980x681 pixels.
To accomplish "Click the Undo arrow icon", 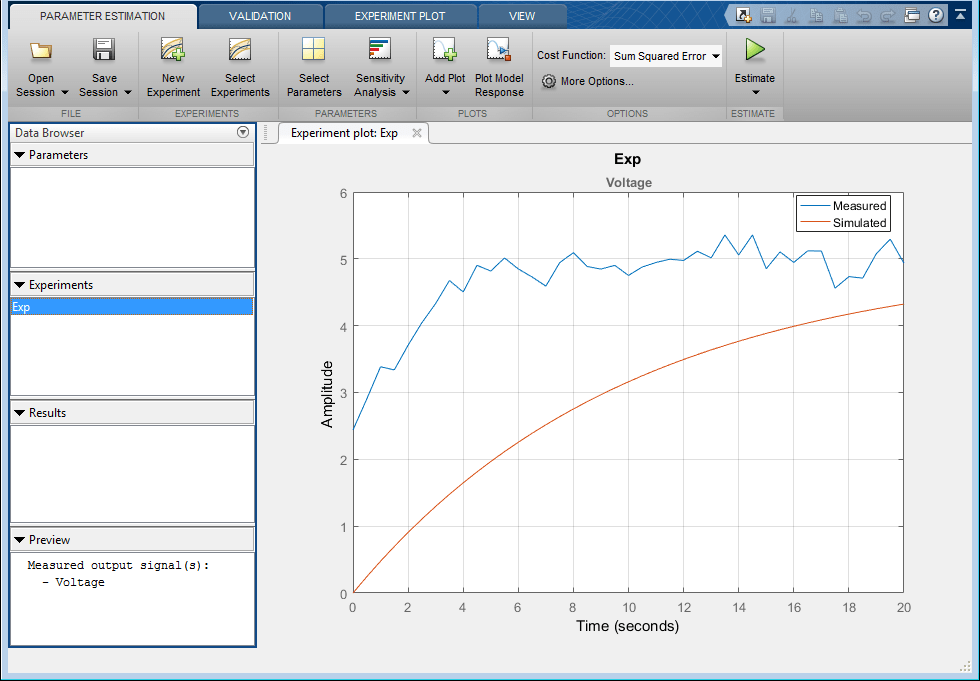I will click(x=864, y=15).
